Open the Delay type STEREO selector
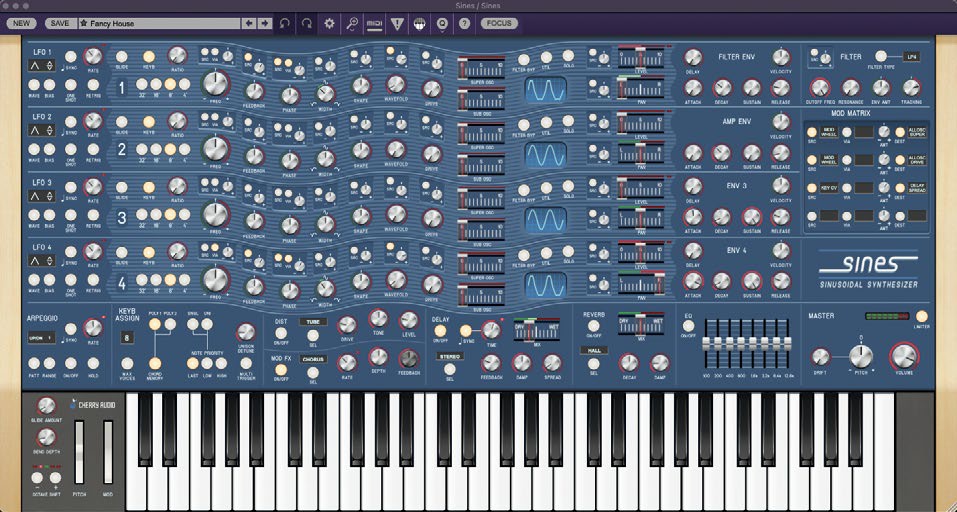The width and height of the screenshot is (957, 512). (x=450, y=356)
